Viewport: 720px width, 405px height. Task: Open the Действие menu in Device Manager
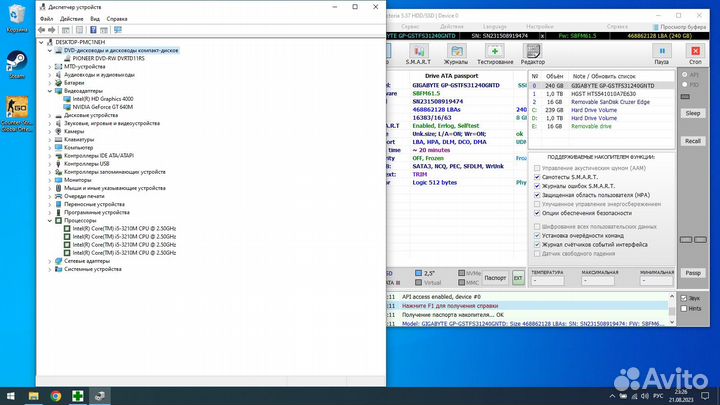click(71, 18)
